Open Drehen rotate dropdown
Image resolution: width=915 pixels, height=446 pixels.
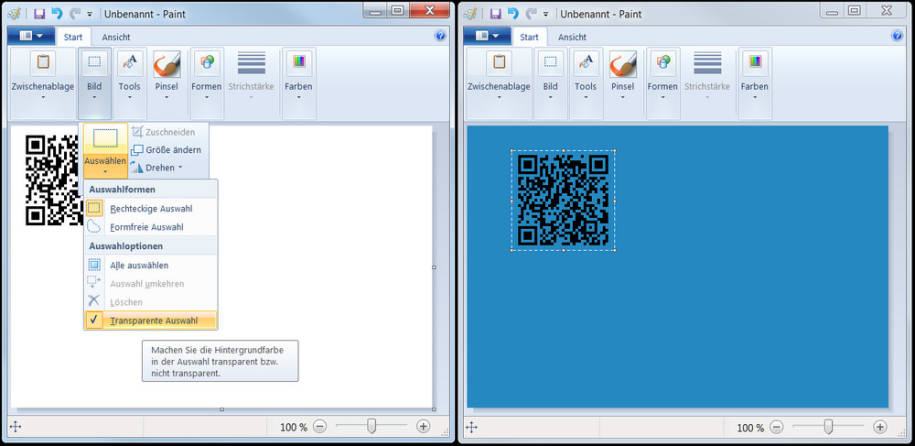coord(156,168)
